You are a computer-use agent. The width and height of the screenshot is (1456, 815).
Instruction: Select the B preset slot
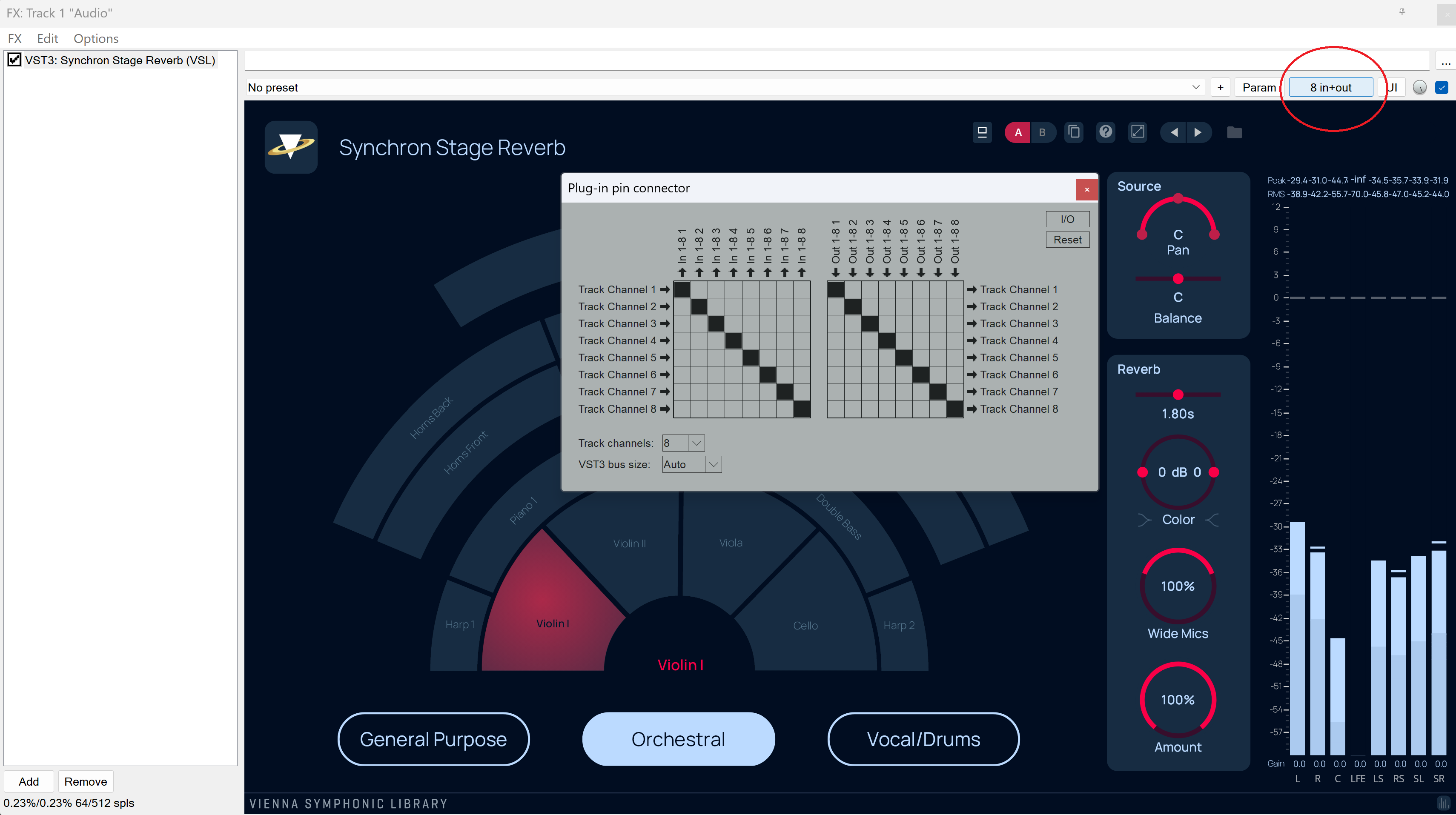click(x=1042, y=132)
